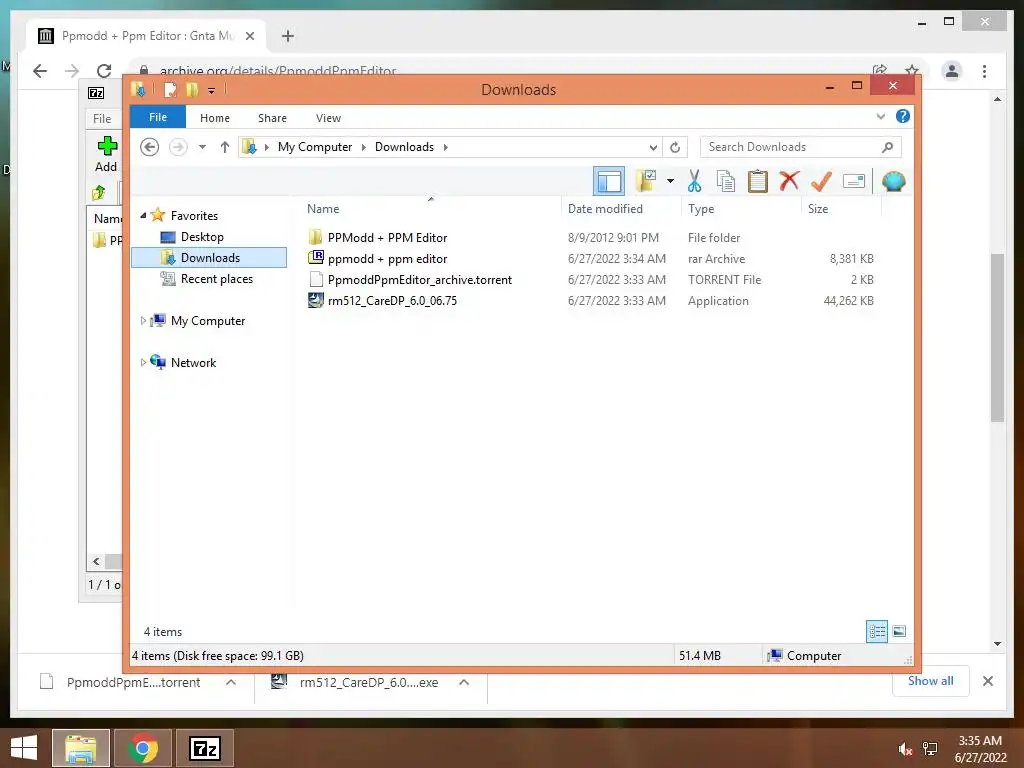Switch to large icons view button
Screen dimensions: 1024x768
pyautogui.click(x=899, y=631)
